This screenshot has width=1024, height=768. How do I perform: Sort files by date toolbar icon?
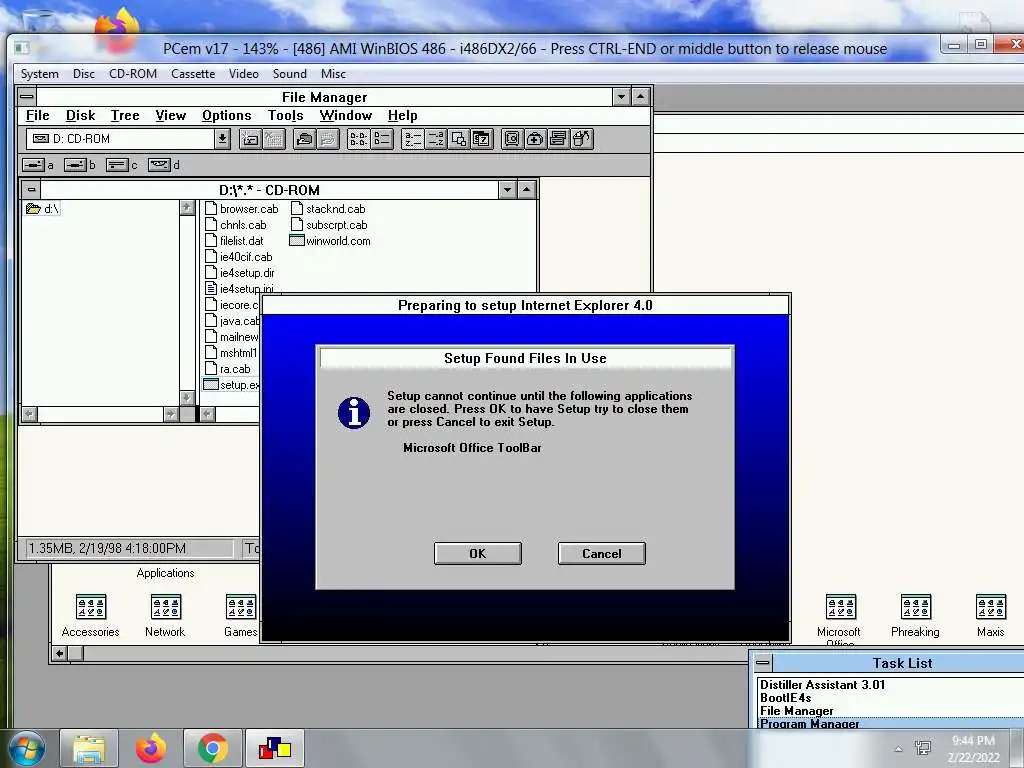(x=482, y=139)
